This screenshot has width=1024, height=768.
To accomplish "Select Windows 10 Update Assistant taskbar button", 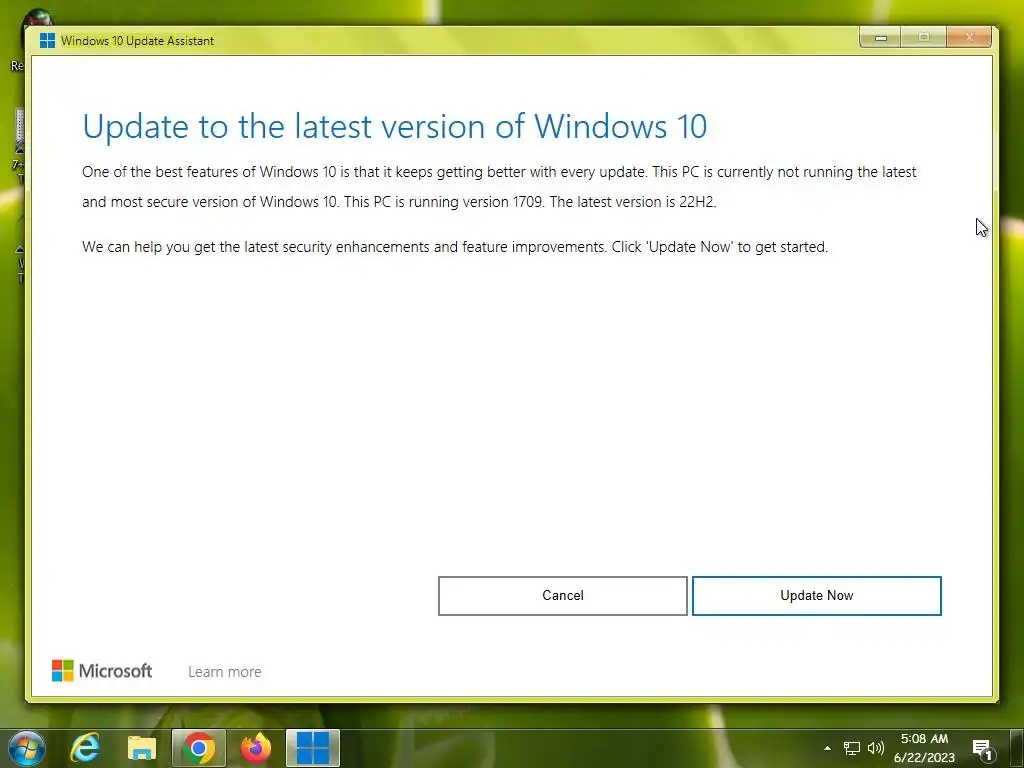I will pos(313,748).
